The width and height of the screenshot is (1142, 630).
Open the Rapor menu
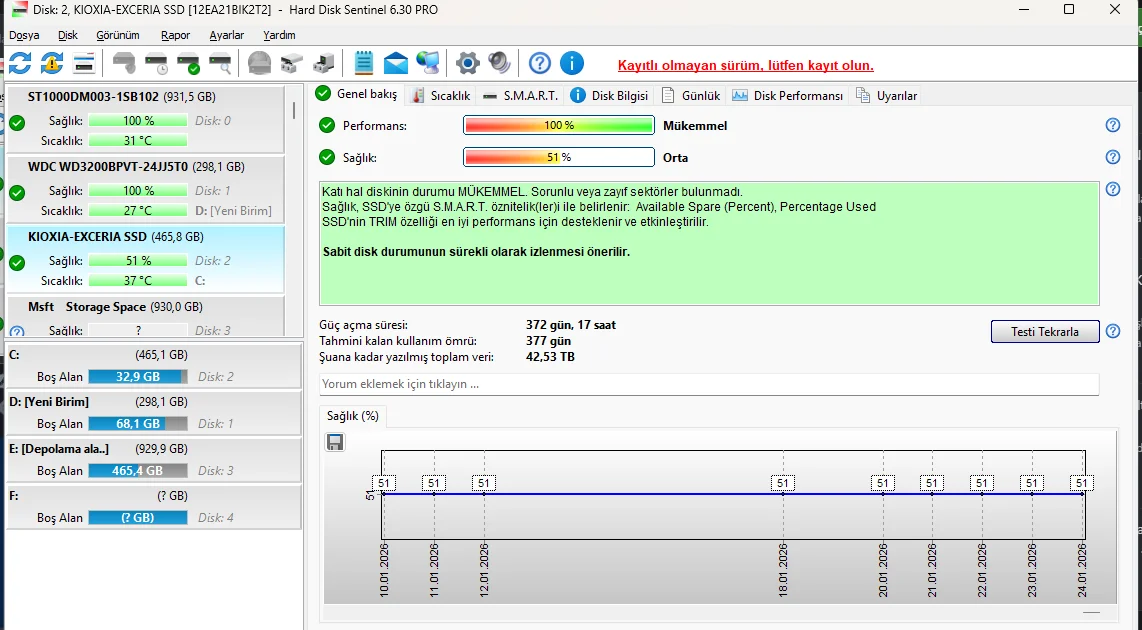[x=175, y=35]
